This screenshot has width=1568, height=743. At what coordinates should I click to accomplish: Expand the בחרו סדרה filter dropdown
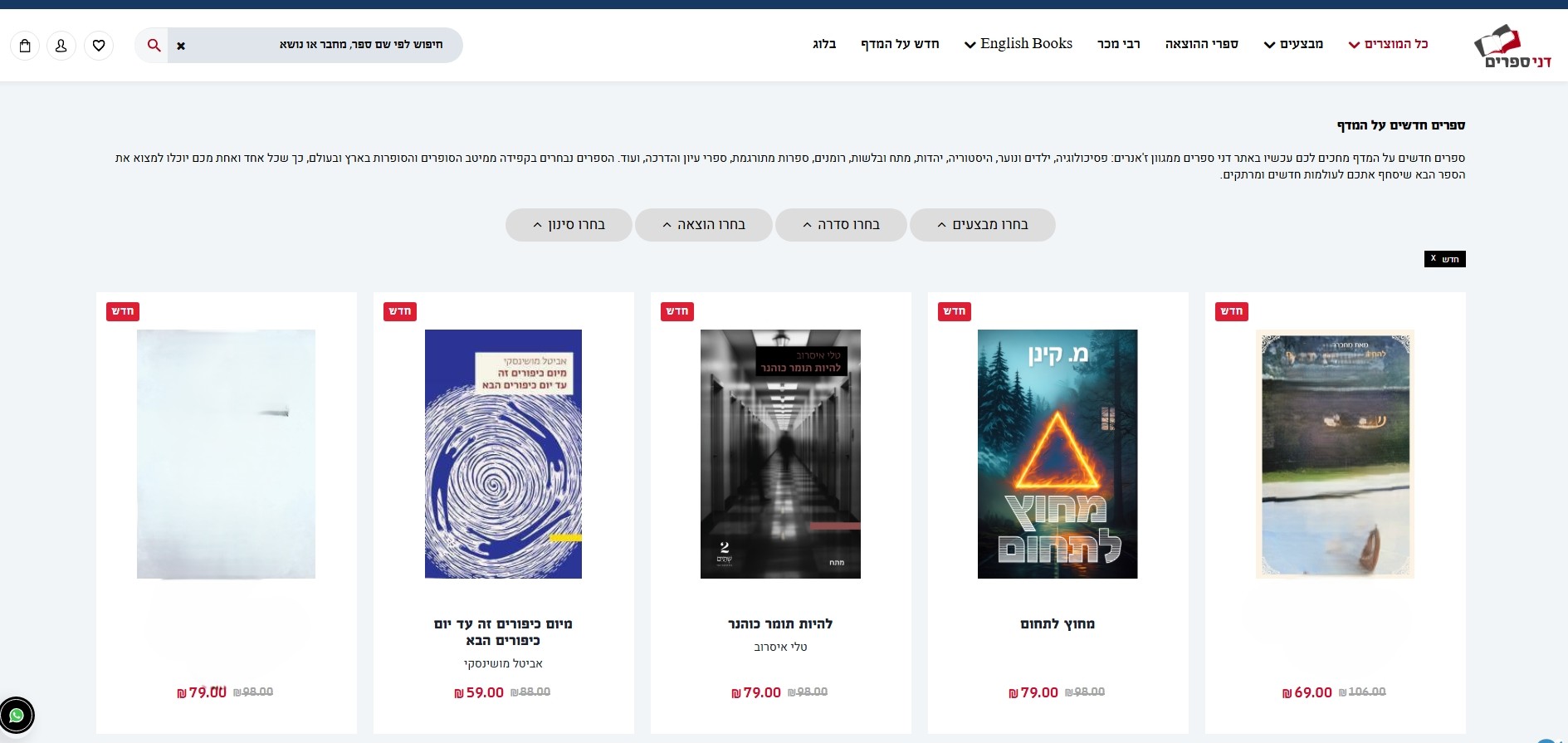pos(841,225)
